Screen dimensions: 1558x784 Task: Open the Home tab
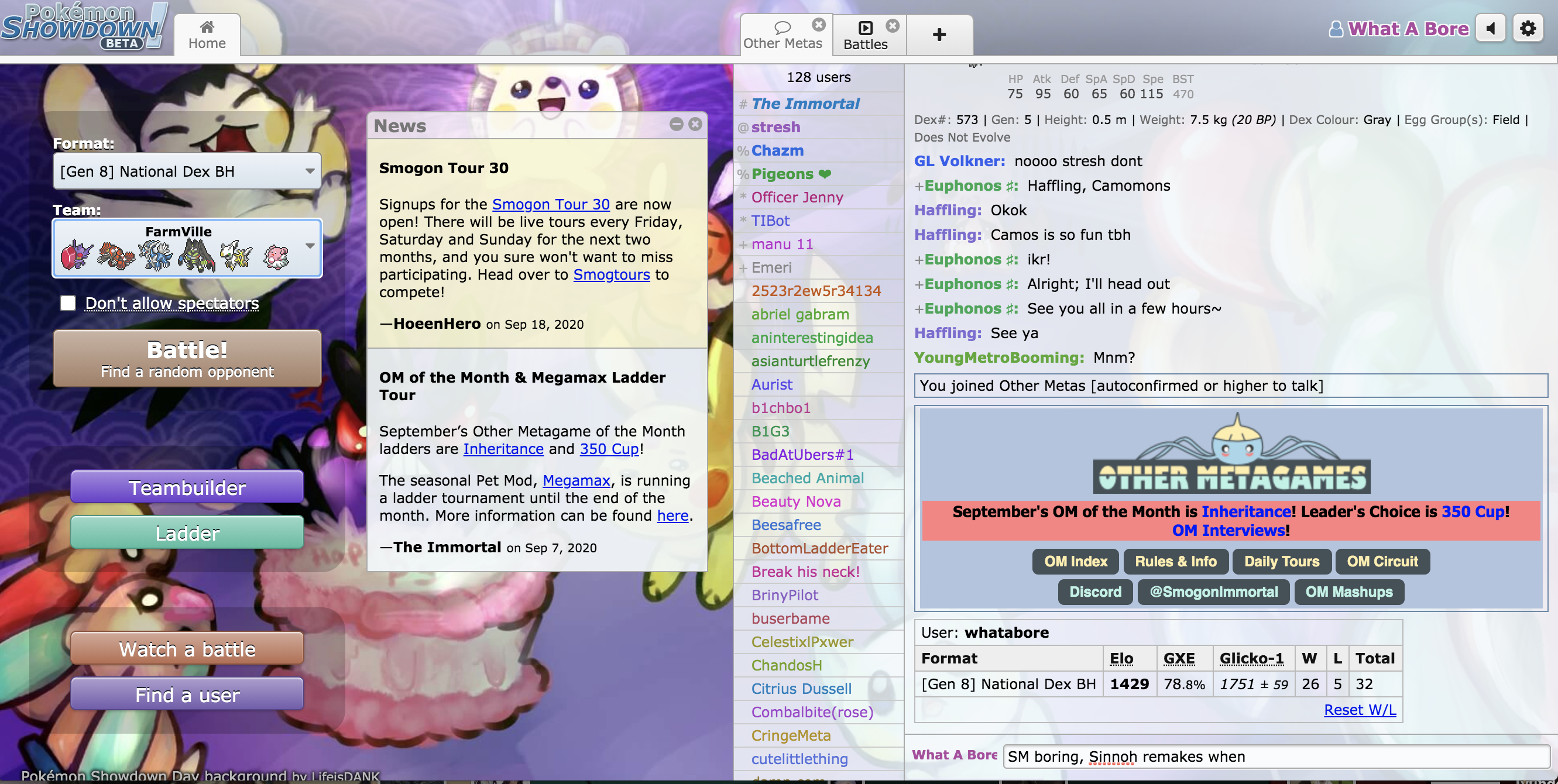click(207, 35)
